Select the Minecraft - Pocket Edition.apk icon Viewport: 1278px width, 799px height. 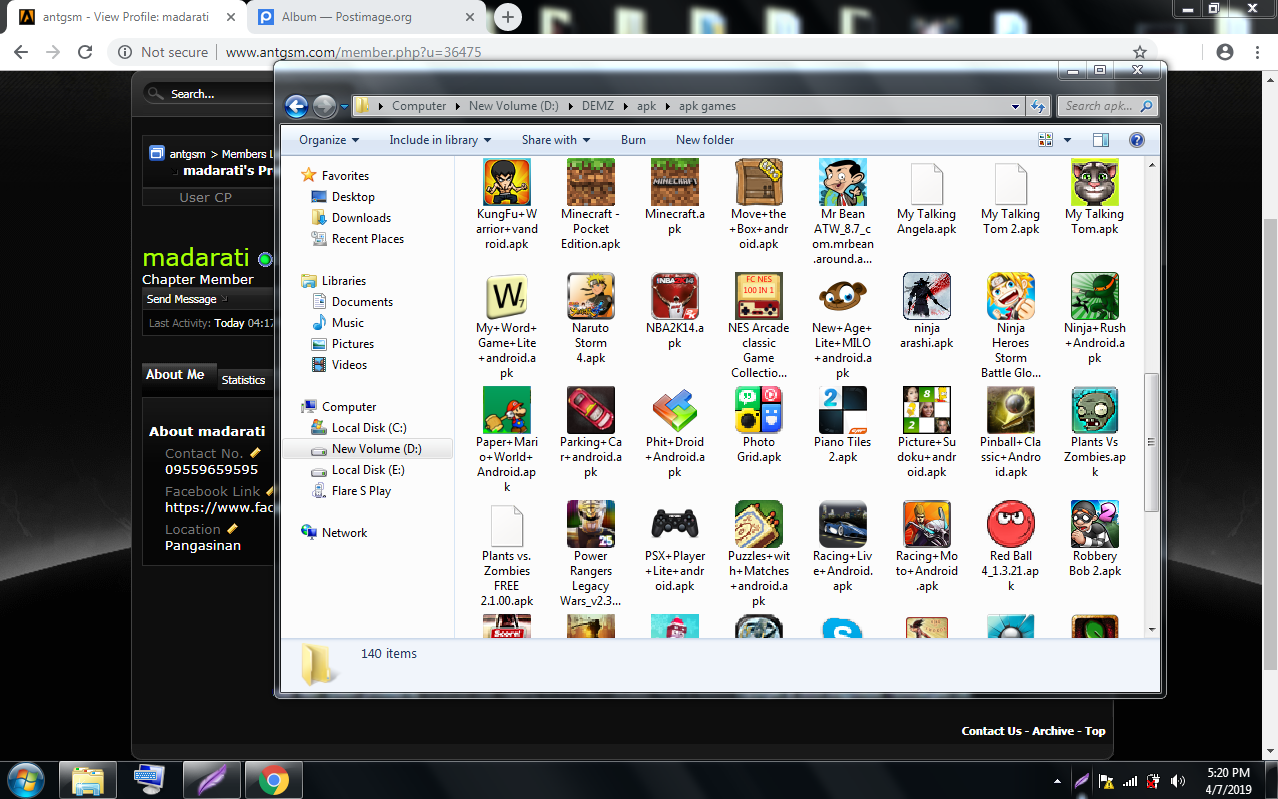tap(591, 182)
